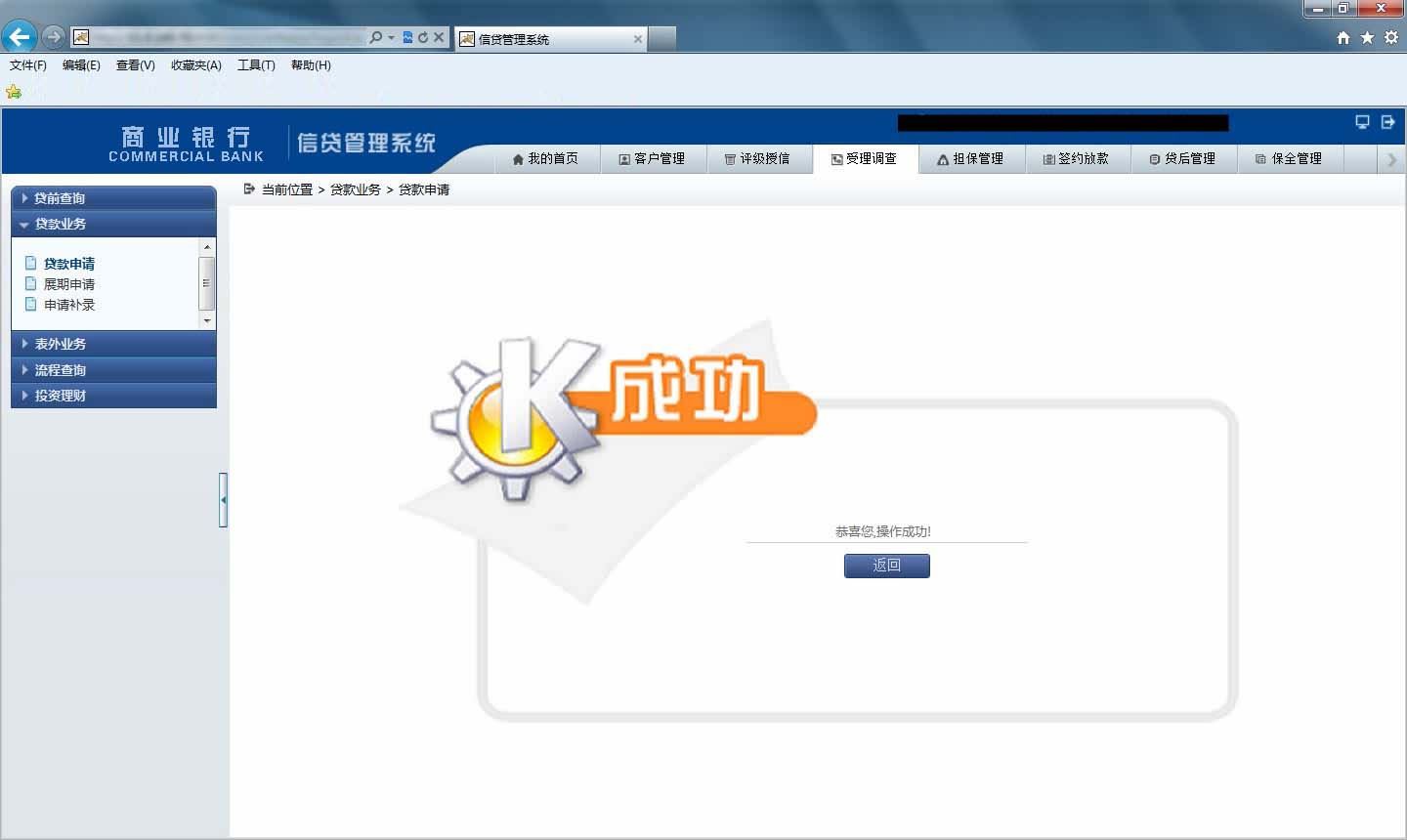The height and width of the screenshot is (840, 1407).
Task: Click the sidebar list scroll-down arrow
Action: [x=206, y=320]
